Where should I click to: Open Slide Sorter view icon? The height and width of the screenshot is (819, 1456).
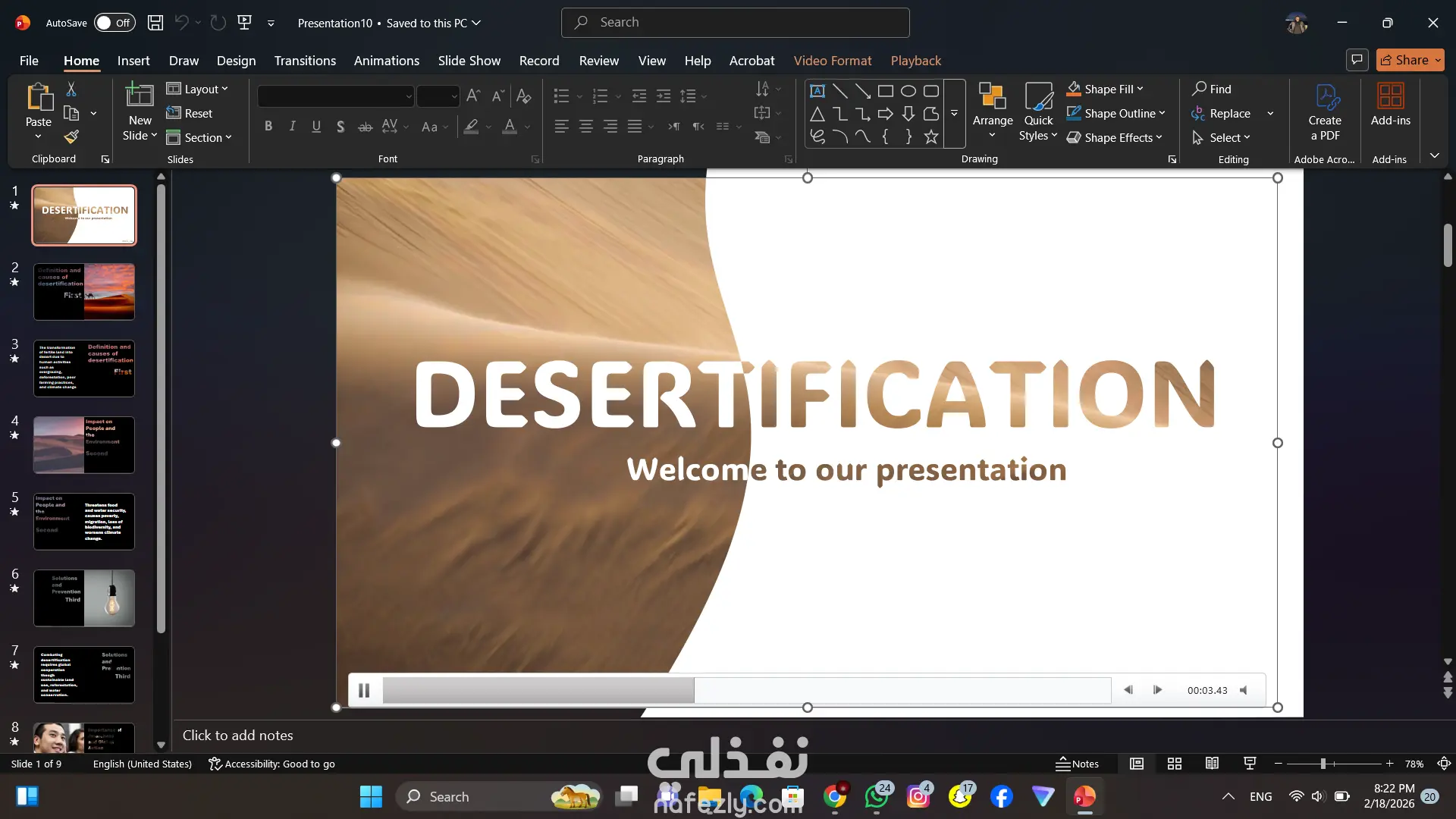(1174, 764)
